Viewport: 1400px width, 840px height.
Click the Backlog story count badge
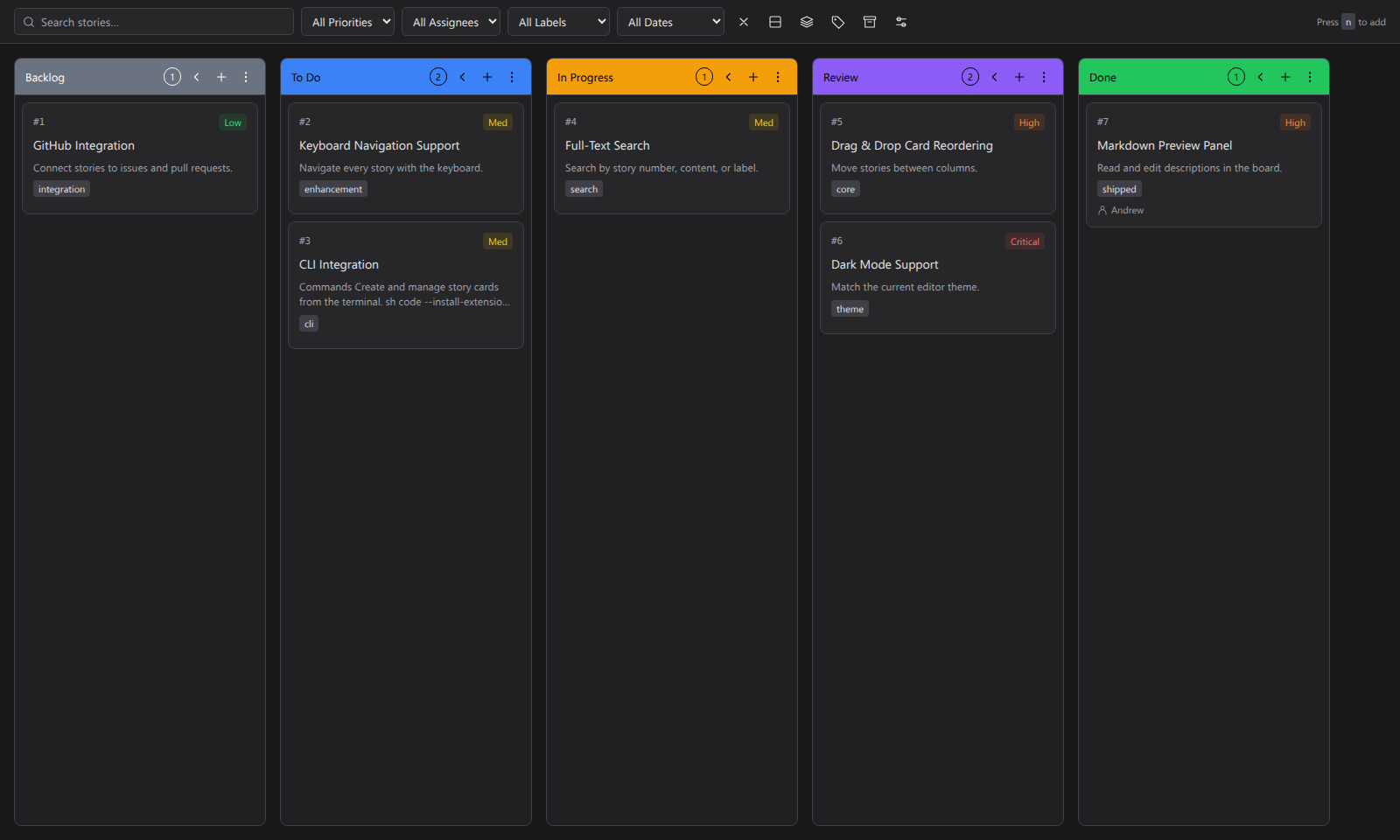172,77
